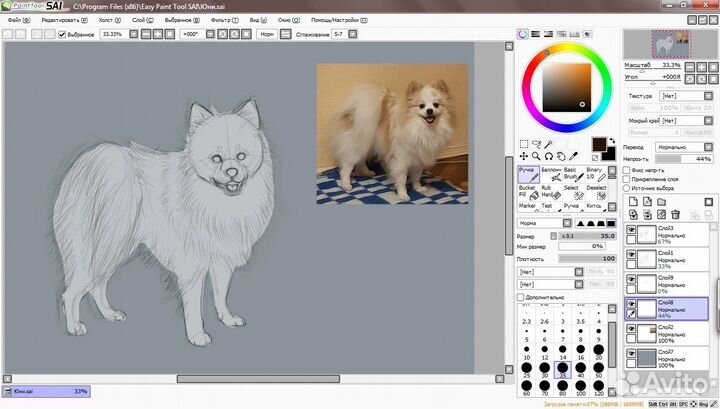Select the eyedropper color picker tool
Viewport: 720px width, 409px height.
click(575, 156)
